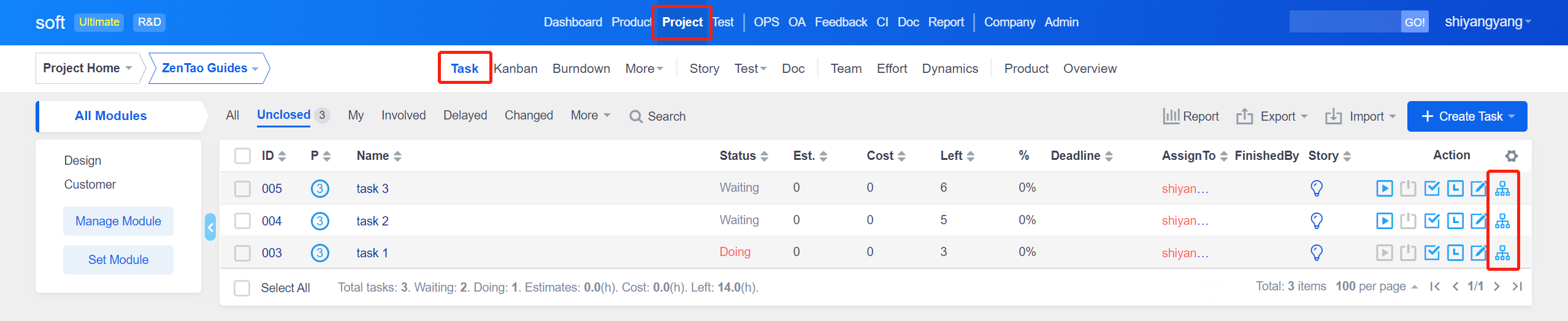Collapse the module sidebar with the arrow handle
This screenshot has width=1568, height=321.
(210, 228)
